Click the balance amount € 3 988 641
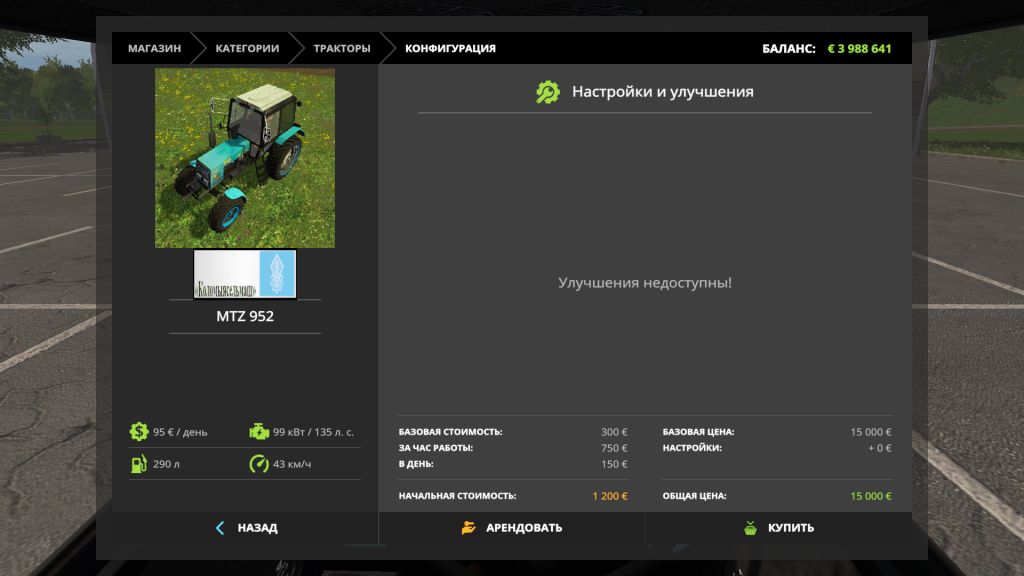Screen dimensions: 1024x576 coord(859,48)
